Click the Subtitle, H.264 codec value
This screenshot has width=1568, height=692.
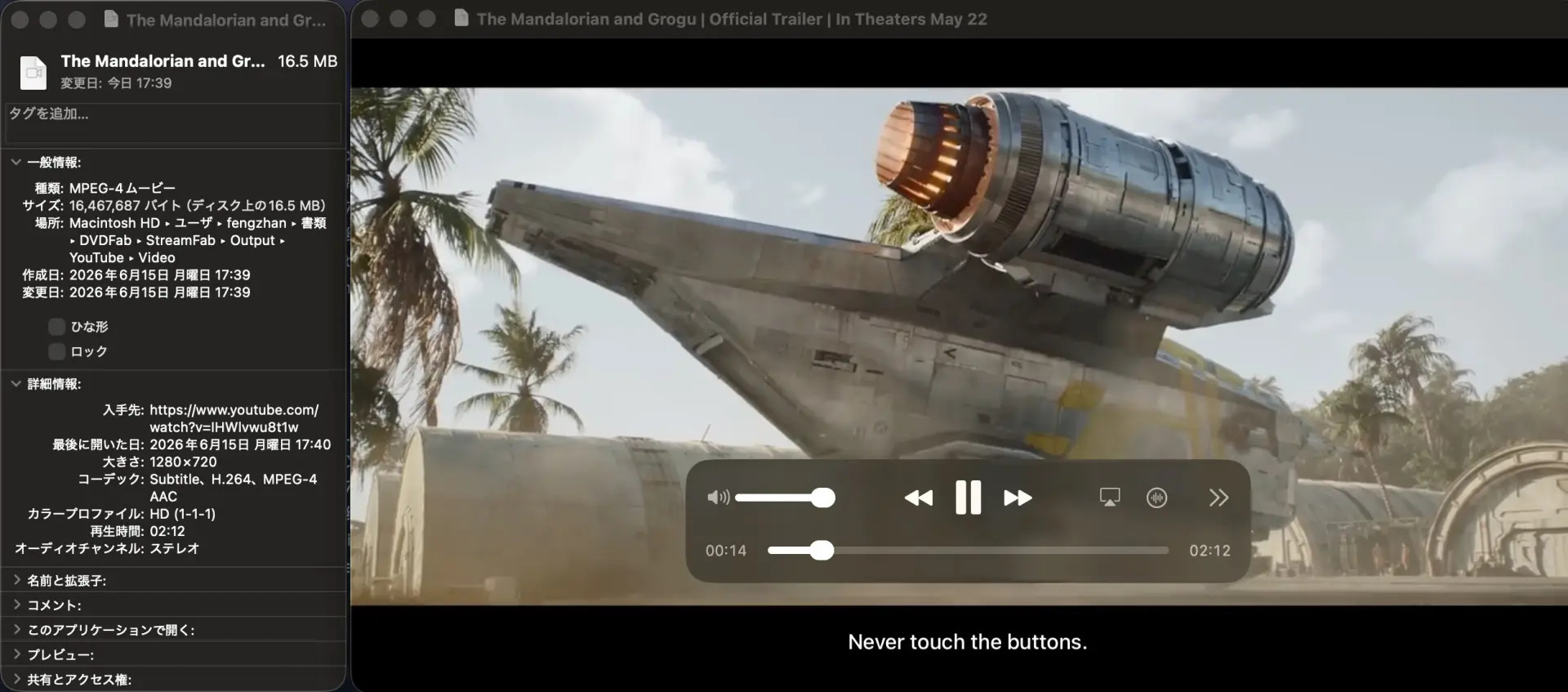pos(234,488)
